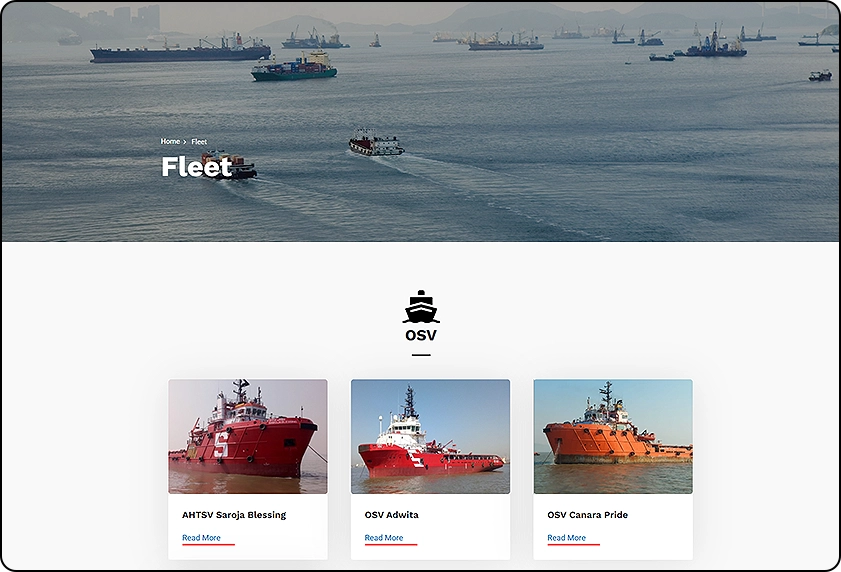The image size is (841, 572).
Task: Read More about AHTSV Saroja Blessing
Action: 201,538
